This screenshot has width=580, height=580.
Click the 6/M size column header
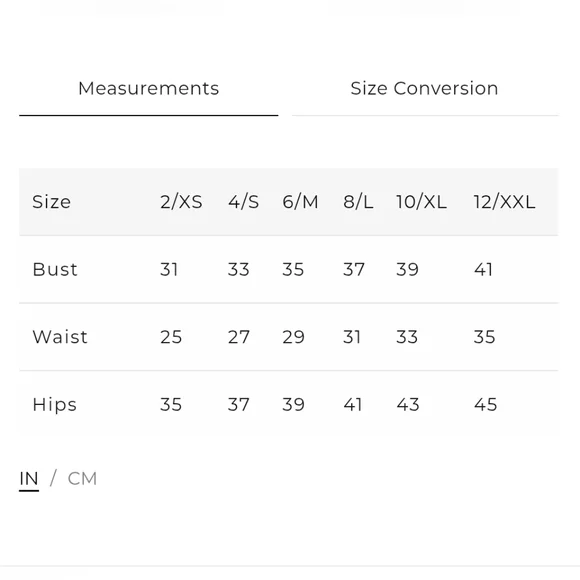coord(300,202)
